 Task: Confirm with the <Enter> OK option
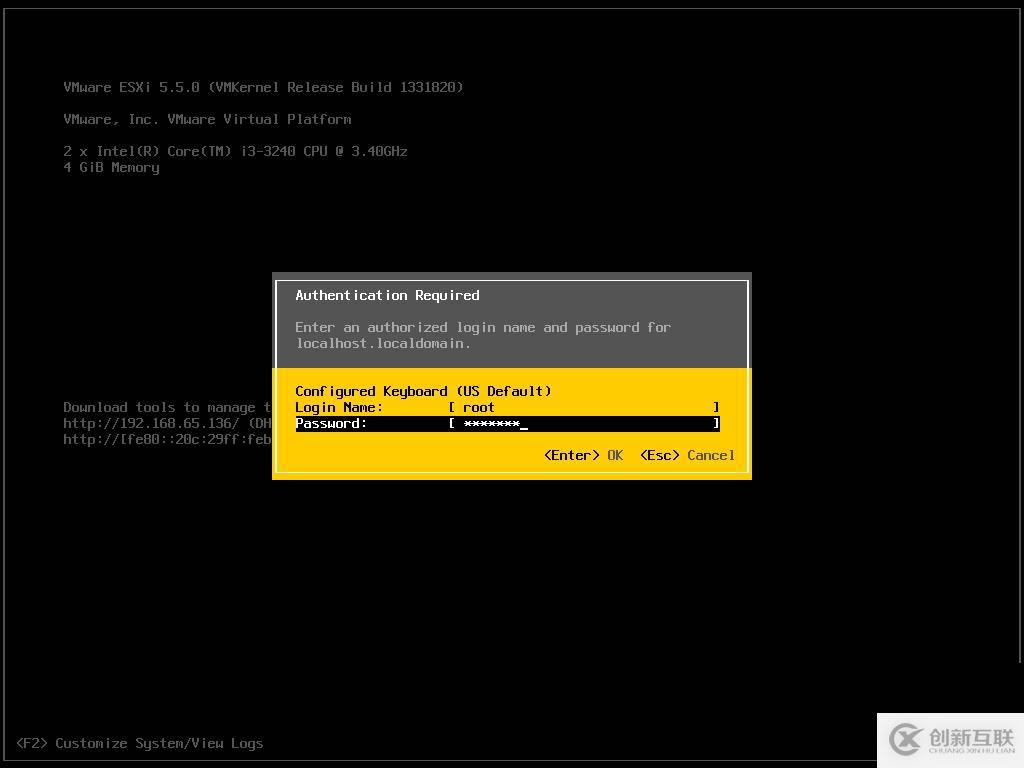[583, 455]
